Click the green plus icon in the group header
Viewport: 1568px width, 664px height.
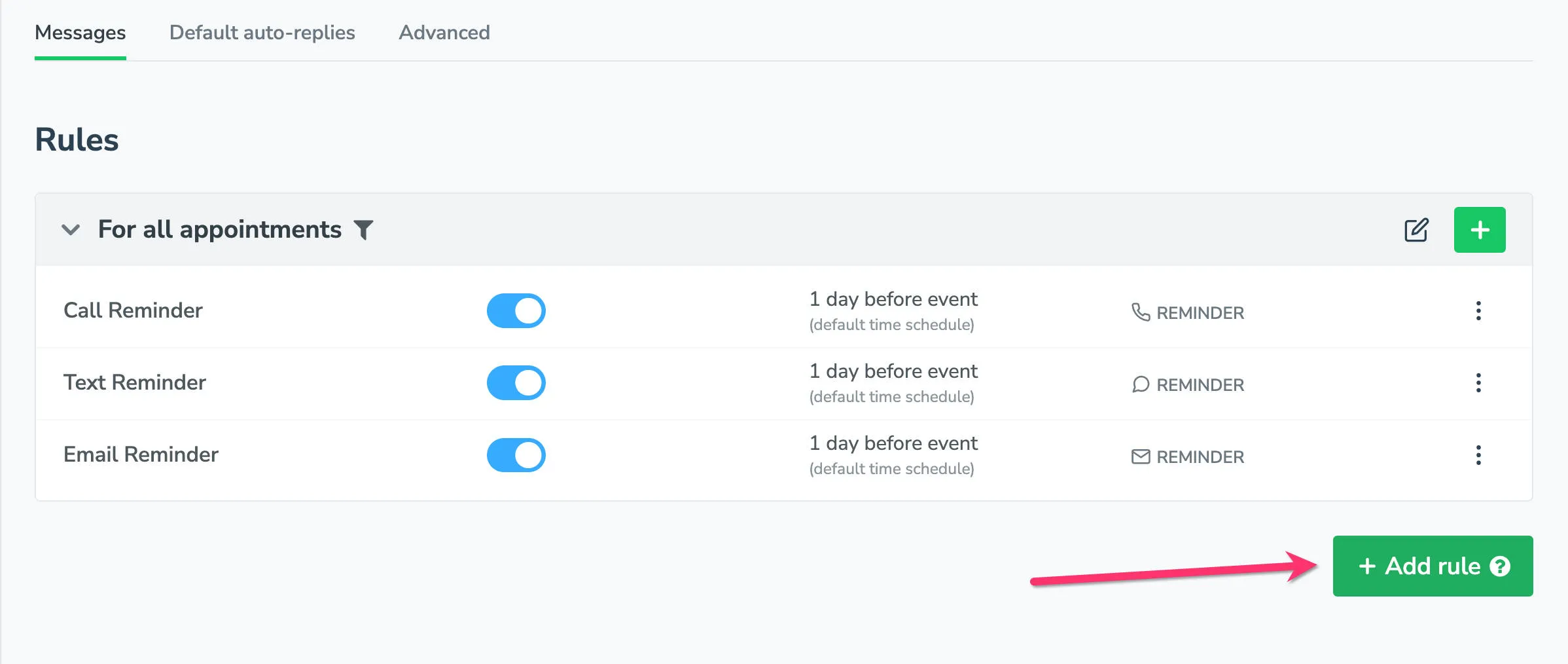[1480, 229]
